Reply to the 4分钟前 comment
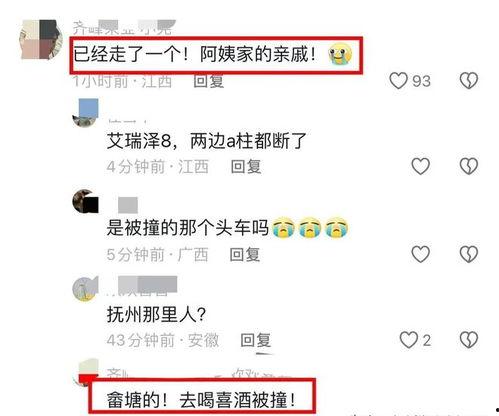This screenshot has width=499, height=416. tap(246, 166)
